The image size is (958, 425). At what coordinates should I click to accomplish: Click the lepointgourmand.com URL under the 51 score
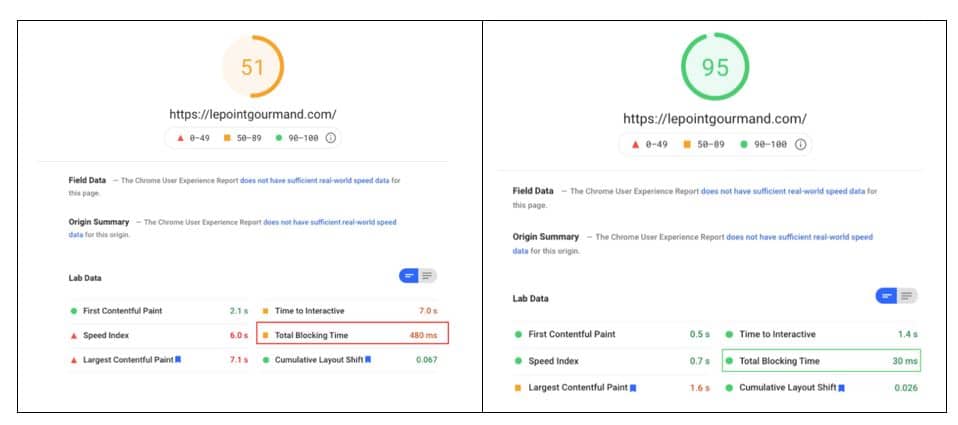253,113
